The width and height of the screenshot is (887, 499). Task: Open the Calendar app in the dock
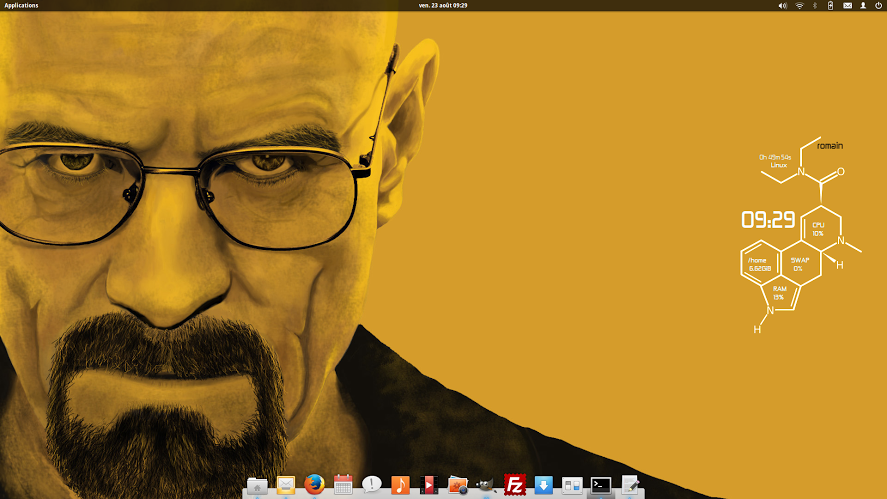343,485
